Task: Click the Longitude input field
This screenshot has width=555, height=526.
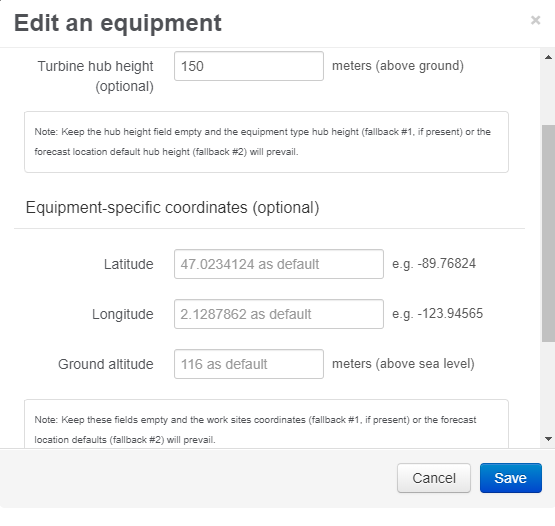Action: [279, 314]
